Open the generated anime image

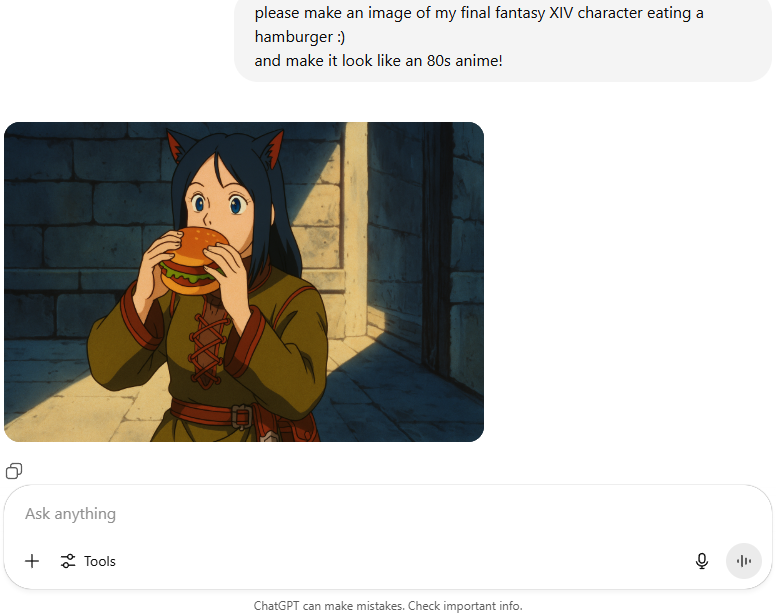pos(244,282)
